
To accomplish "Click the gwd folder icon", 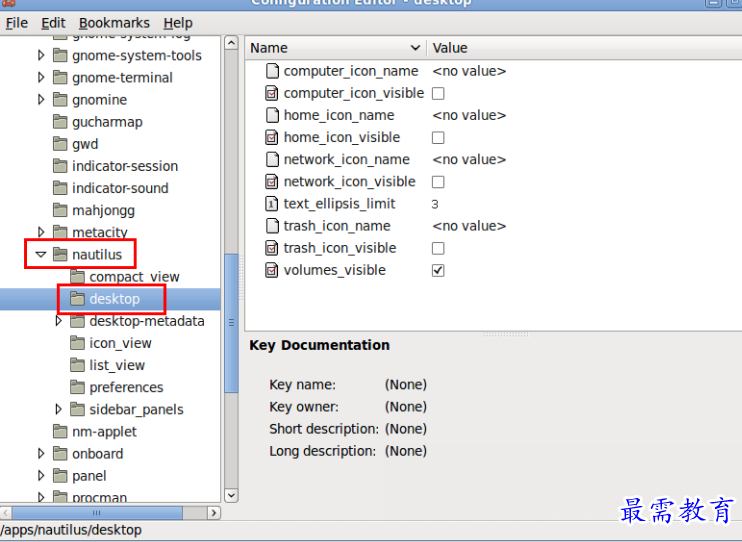I will coord(60,144).
